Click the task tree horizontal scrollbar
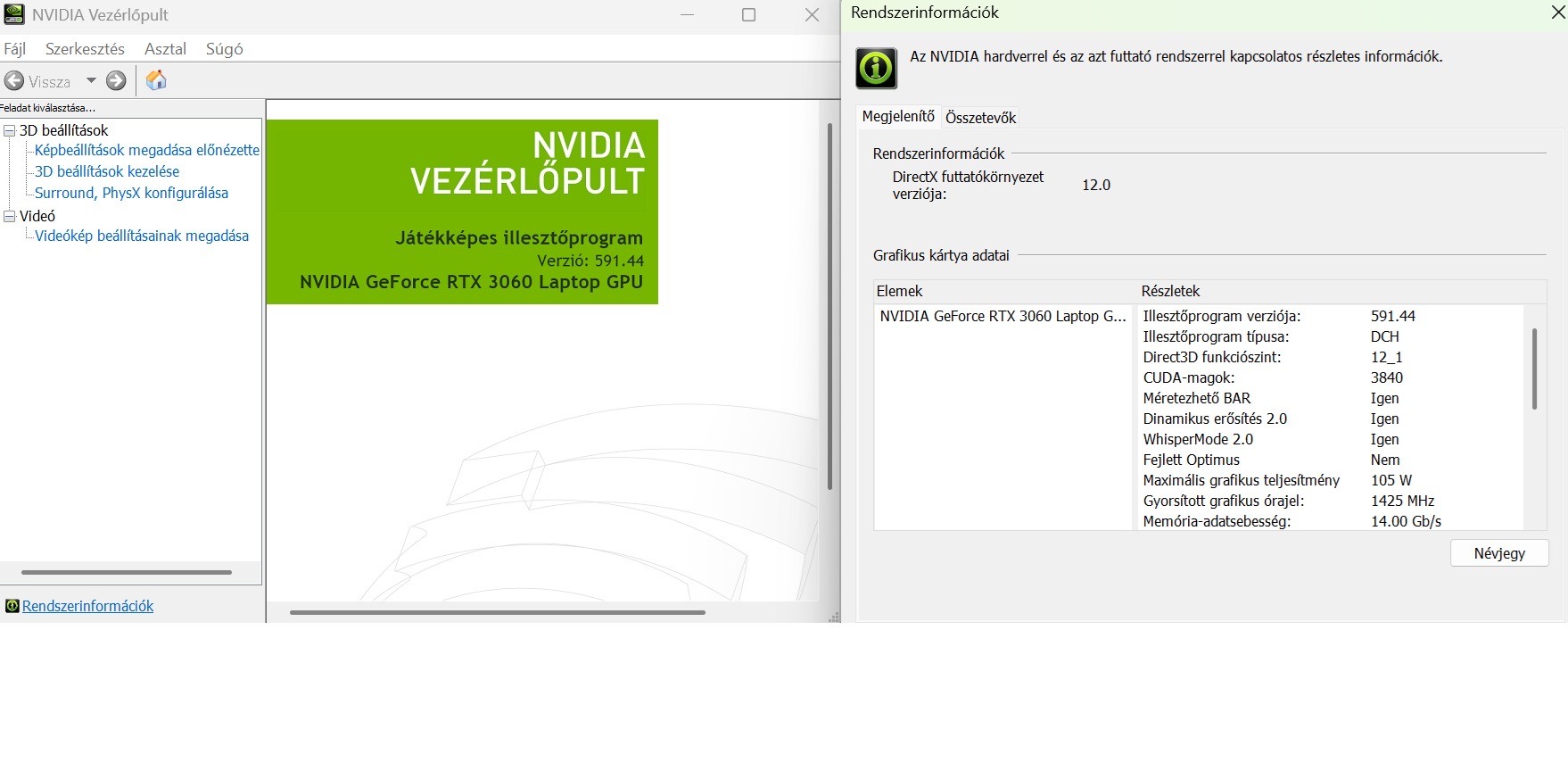The height and width of the screenshot is (771, 1568). (x=126, y=572)
